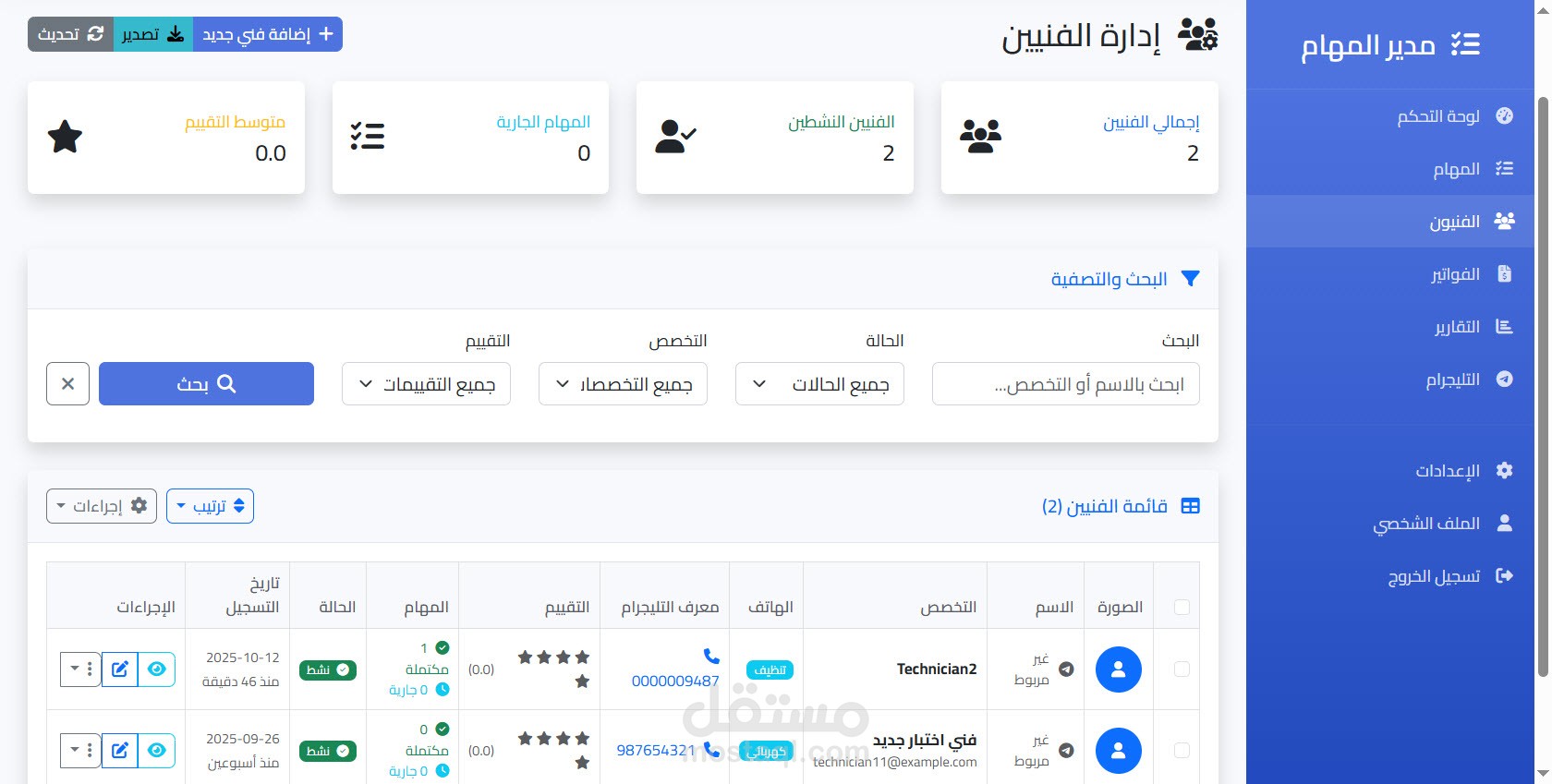Click star rating of Technician2
Screen dimensions: 1552x784
tap(553, 669)
